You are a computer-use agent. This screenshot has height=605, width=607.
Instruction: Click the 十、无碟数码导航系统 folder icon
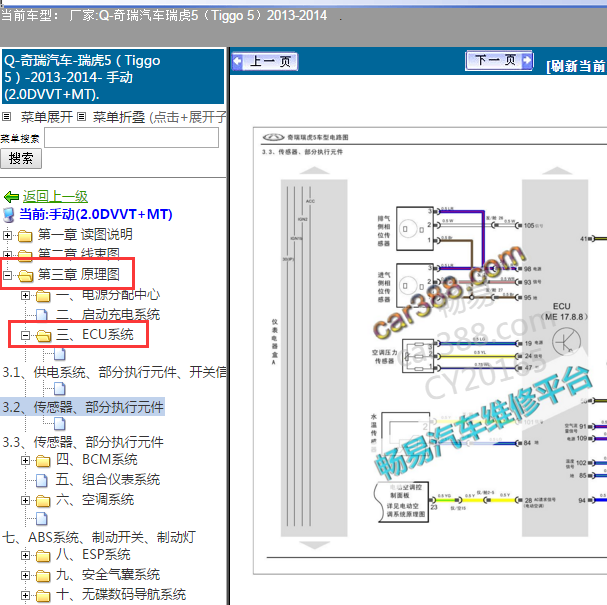(x=43, y=596)
